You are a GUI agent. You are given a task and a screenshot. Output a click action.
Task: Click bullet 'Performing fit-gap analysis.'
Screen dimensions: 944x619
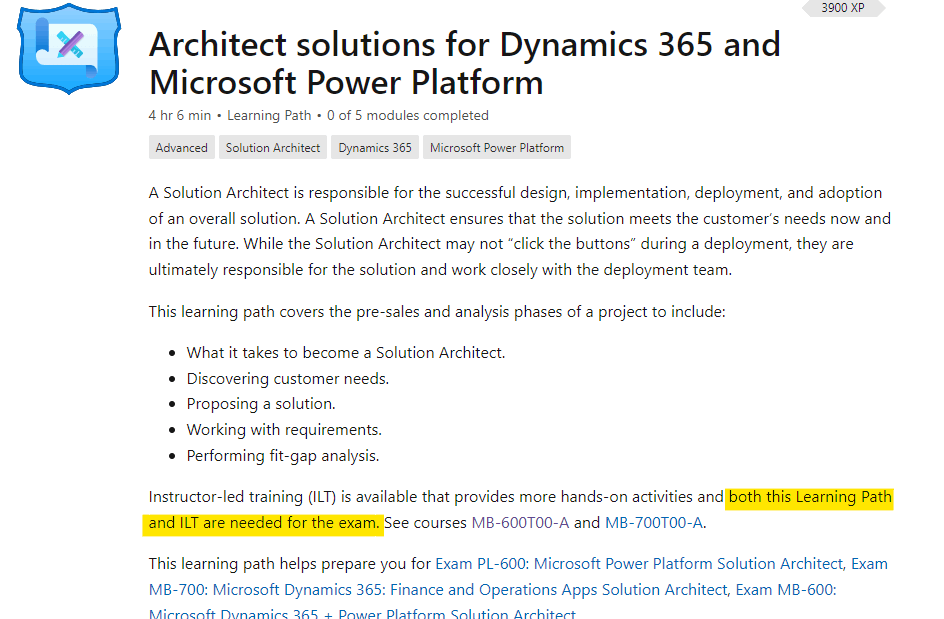click(283, 456)
